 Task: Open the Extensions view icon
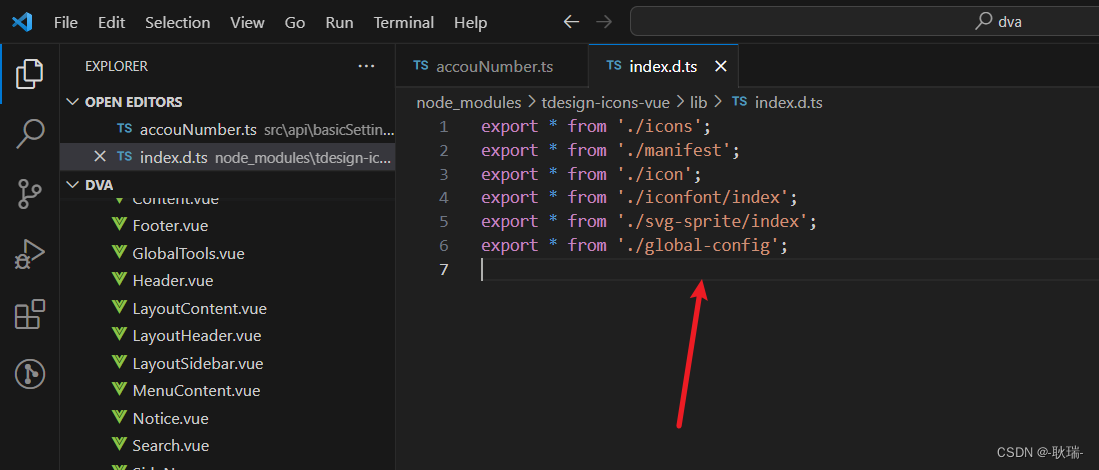pyautogui.click(x=29, y=315)
